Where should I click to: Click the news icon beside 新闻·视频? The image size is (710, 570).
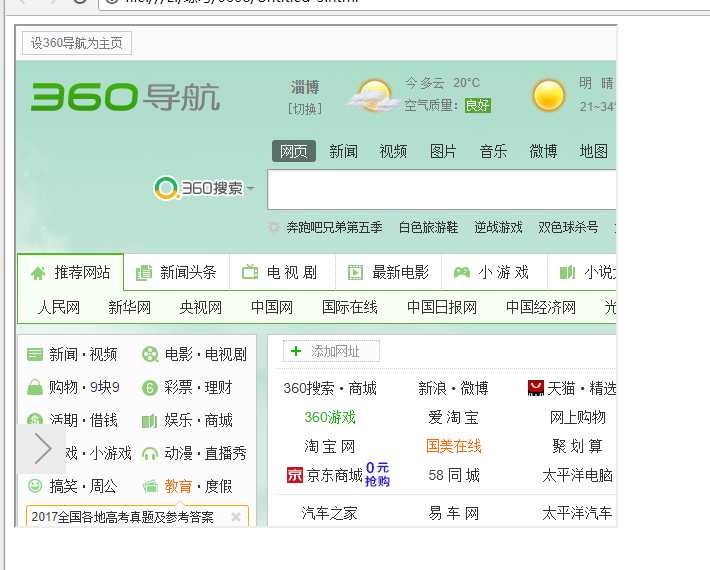tap(35, 354)
